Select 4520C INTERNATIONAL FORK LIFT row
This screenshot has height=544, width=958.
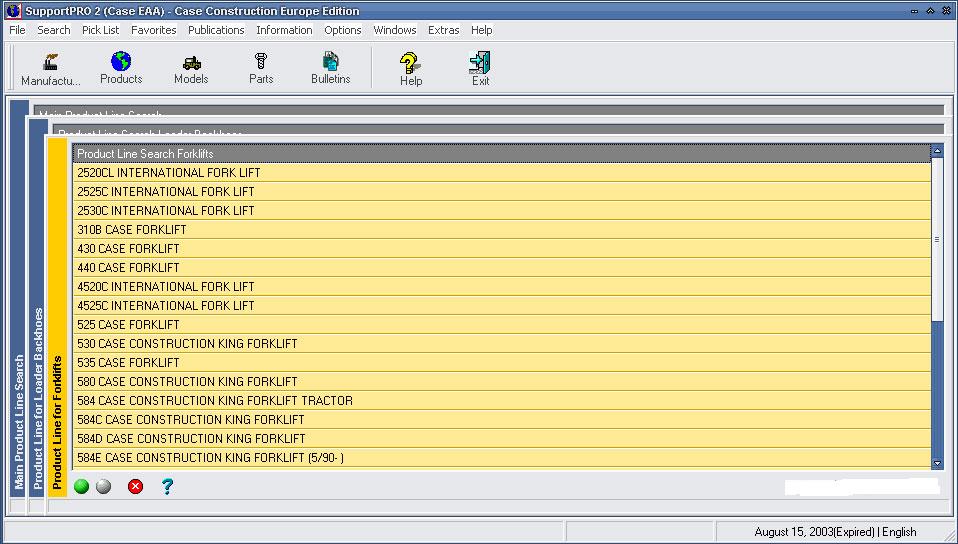pos(502,286)
